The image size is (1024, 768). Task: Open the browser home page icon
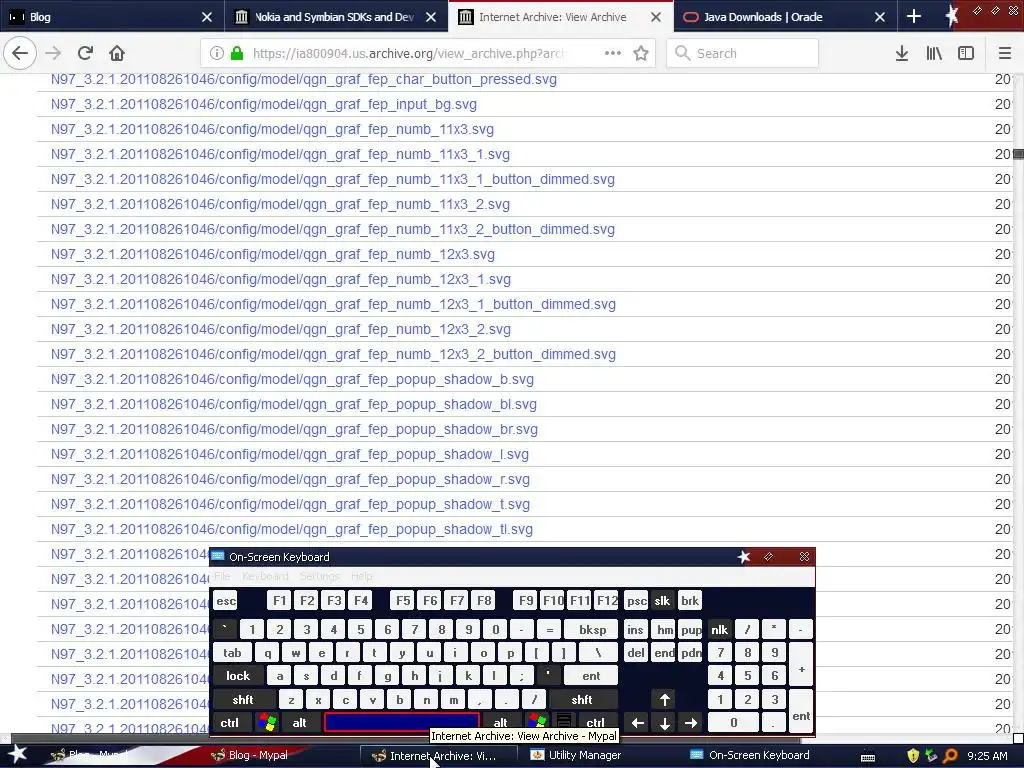[117, 53]
